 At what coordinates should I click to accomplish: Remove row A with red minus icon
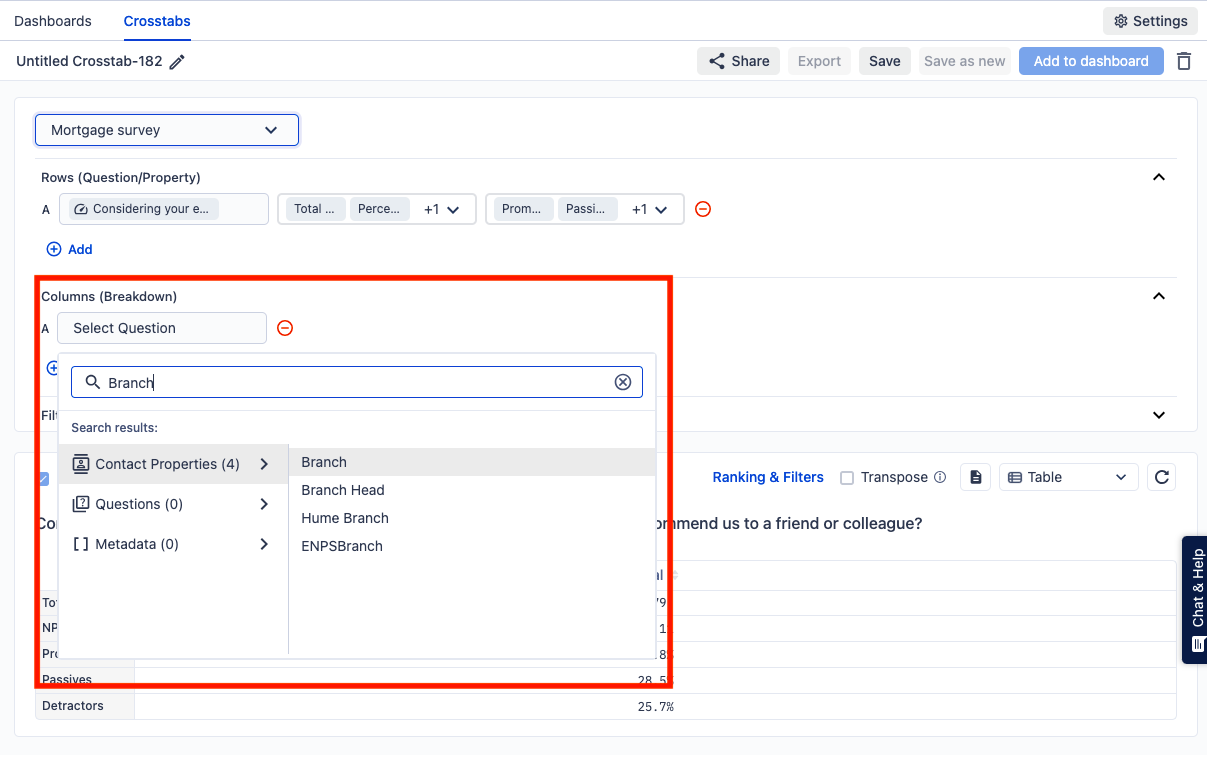pos(703,209)
